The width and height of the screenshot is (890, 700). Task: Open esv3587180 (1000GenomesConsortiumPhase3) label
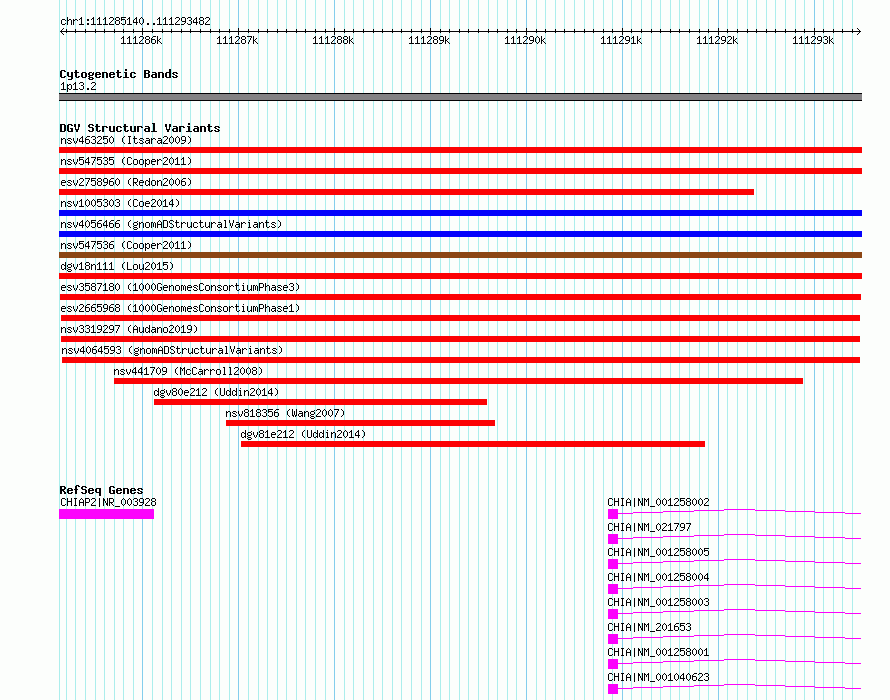(180, 287)
